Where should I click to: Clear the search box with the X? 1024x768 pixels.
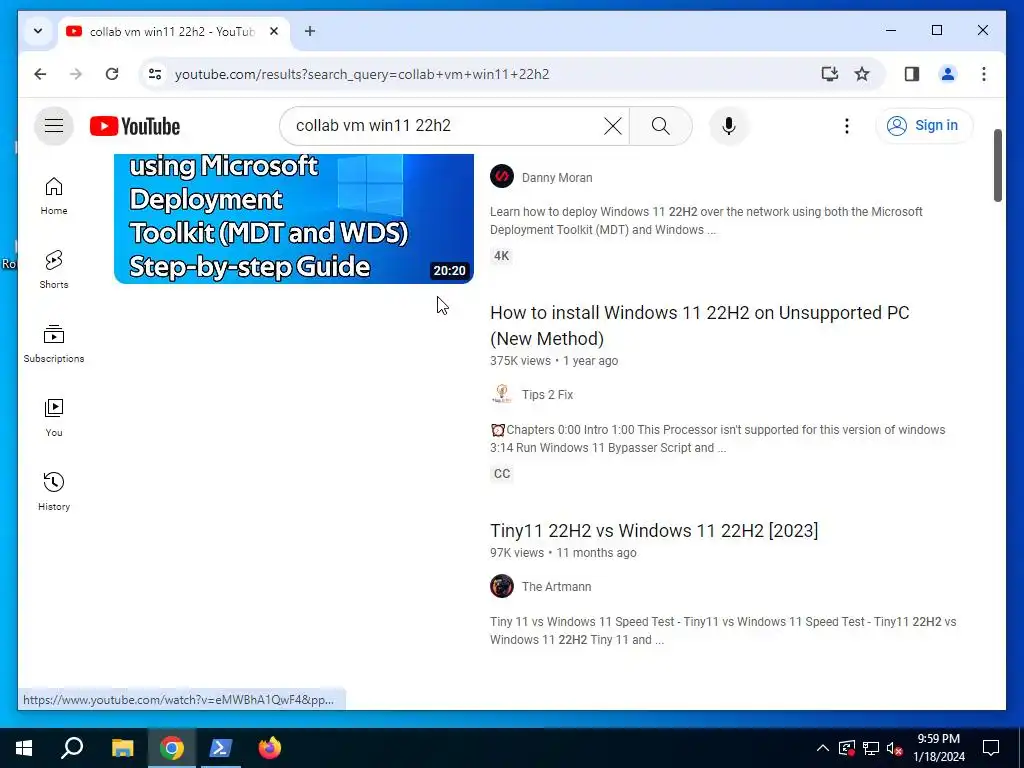click(x=613, y=125)
